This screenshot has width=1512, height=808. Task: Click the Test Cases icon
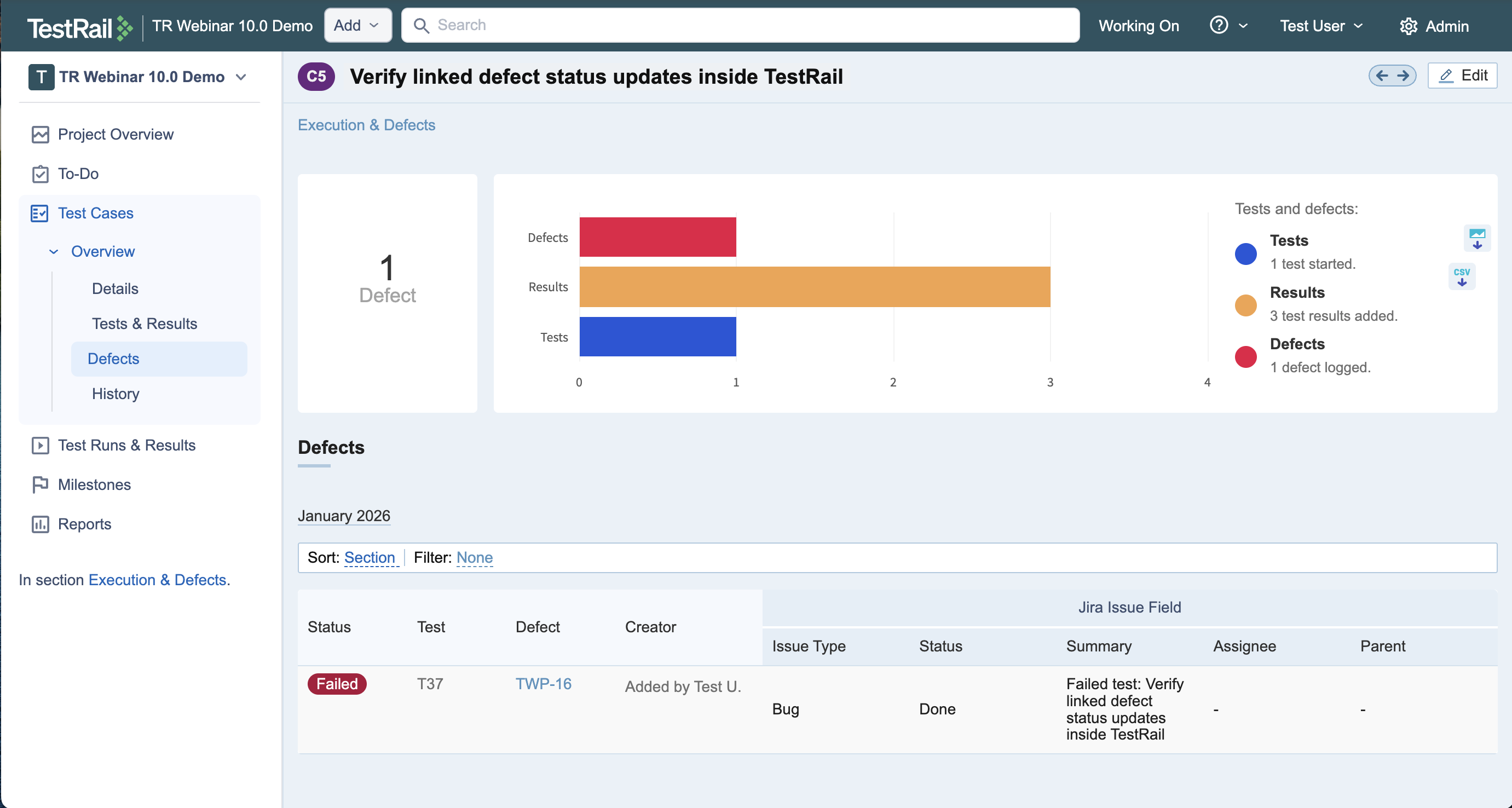39,213
